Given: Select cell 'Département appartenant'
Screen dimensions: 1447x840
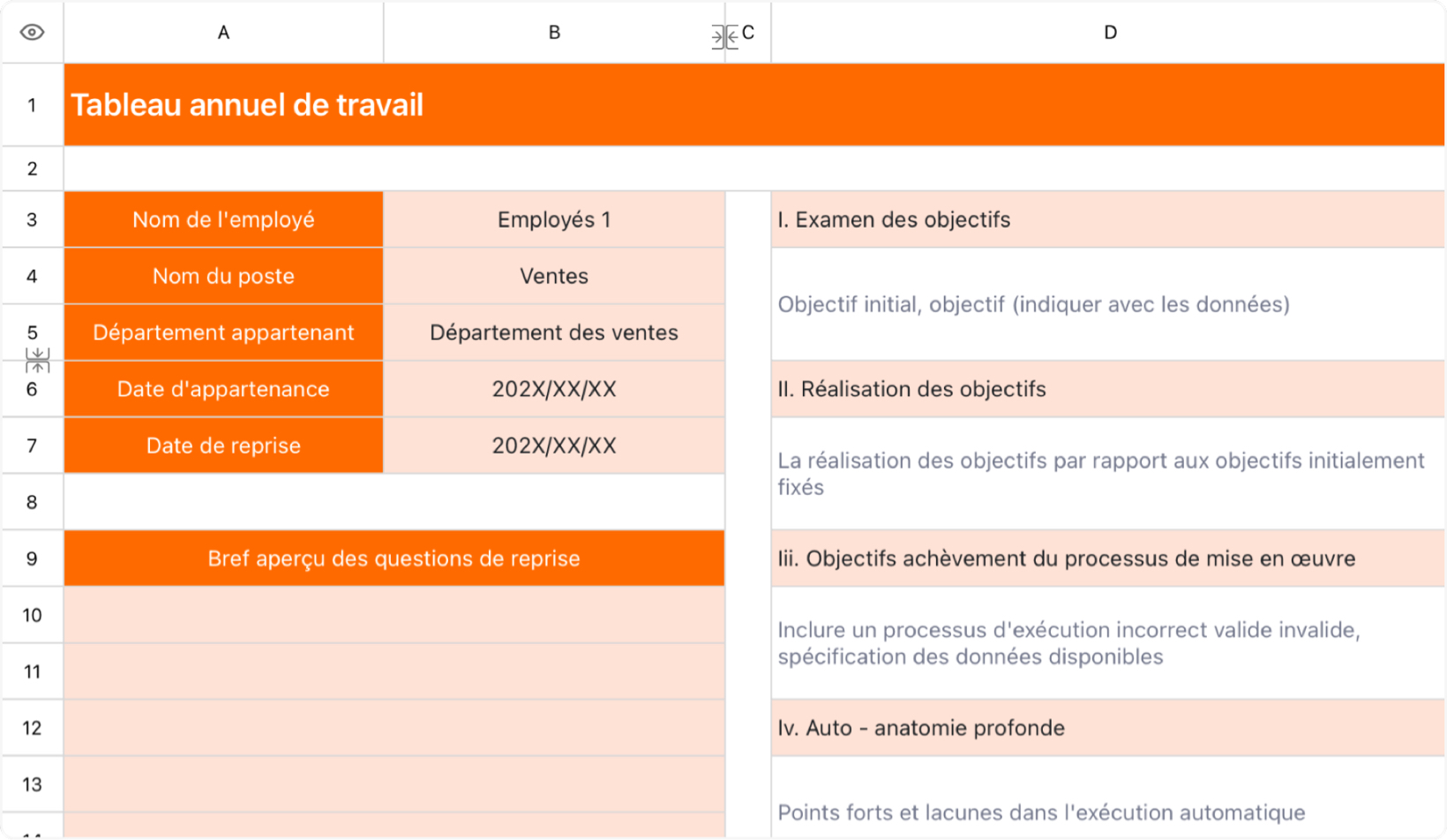Looking at the screenshot, I should point(223,333).
